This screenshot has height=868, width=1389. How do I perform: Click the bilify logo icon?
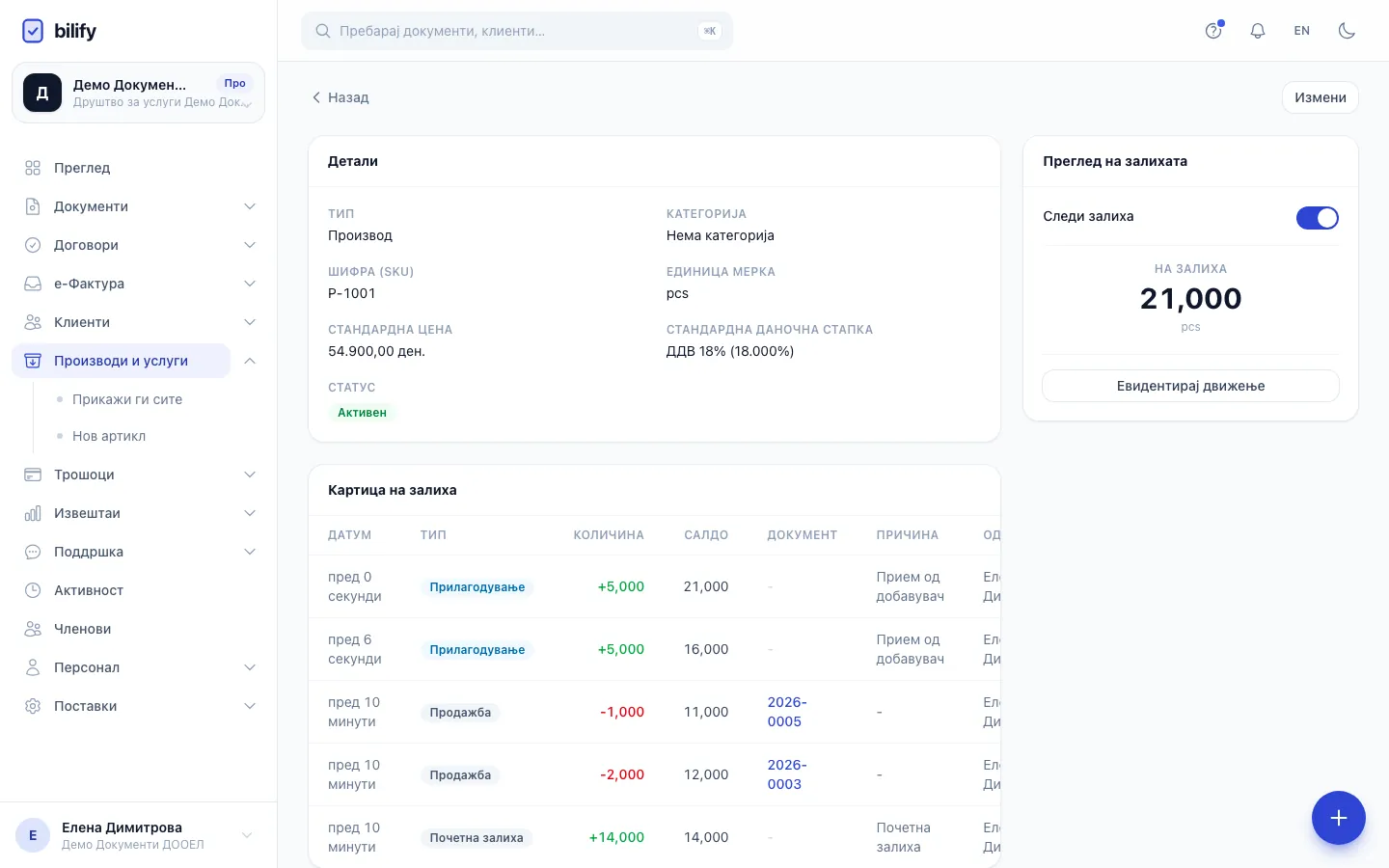[x=33, y=31]
